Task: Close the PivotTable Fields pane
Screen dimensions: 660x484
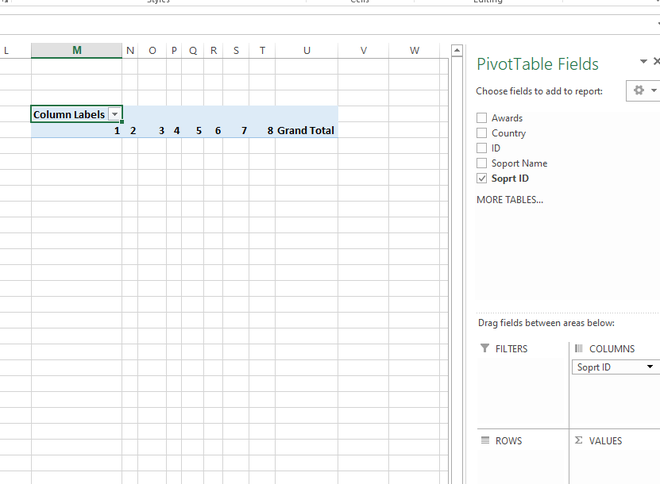Action: click(656, 61)
